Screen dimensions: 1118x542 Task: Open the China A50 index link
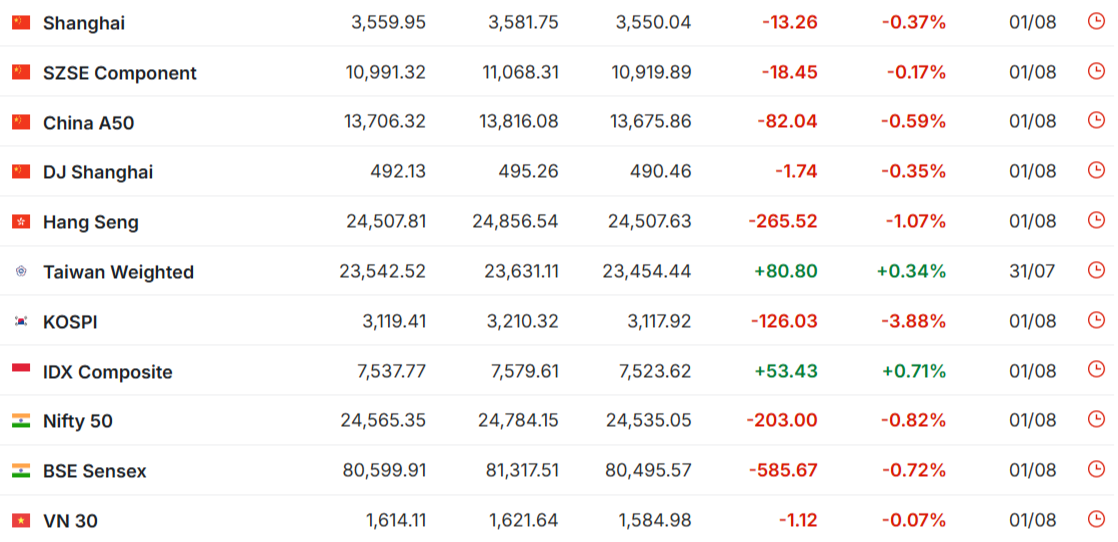point(88,123)
